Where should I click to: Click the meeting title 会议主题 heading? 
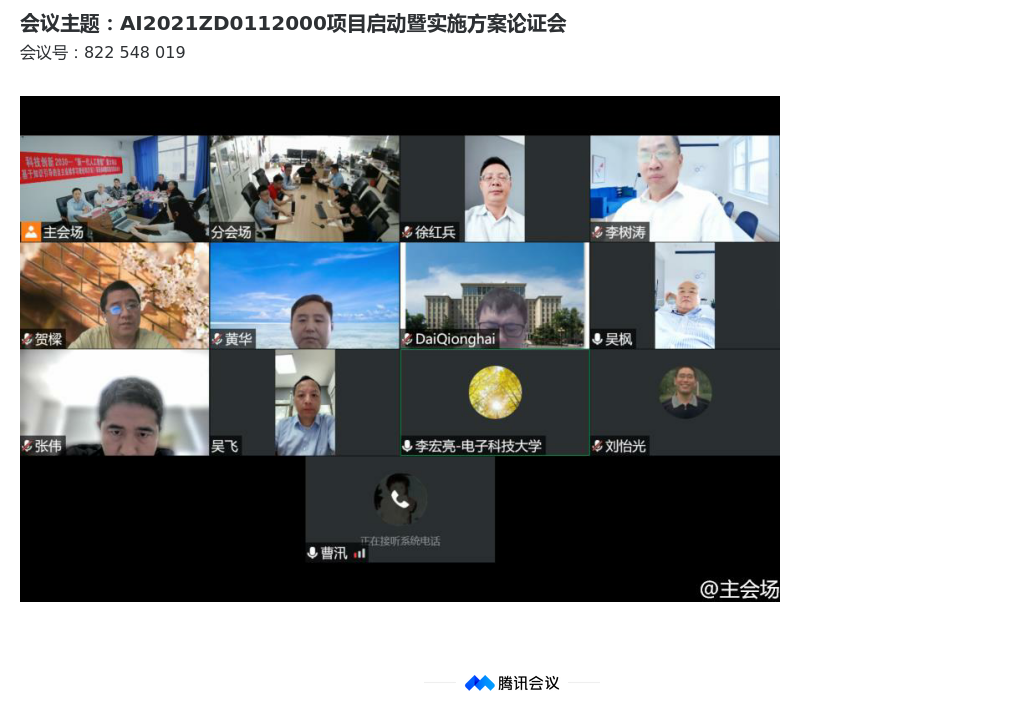pos(293,24)
